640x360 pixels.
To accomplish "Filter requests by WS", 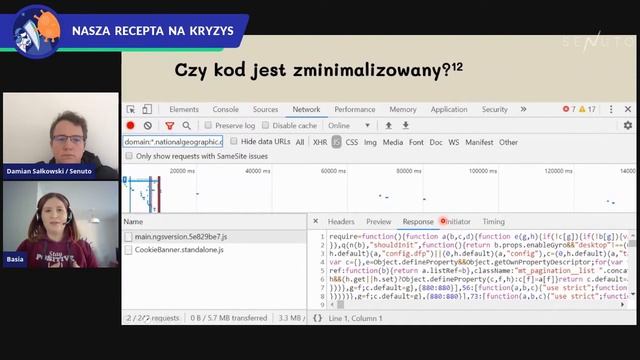I will click(454, 142).
